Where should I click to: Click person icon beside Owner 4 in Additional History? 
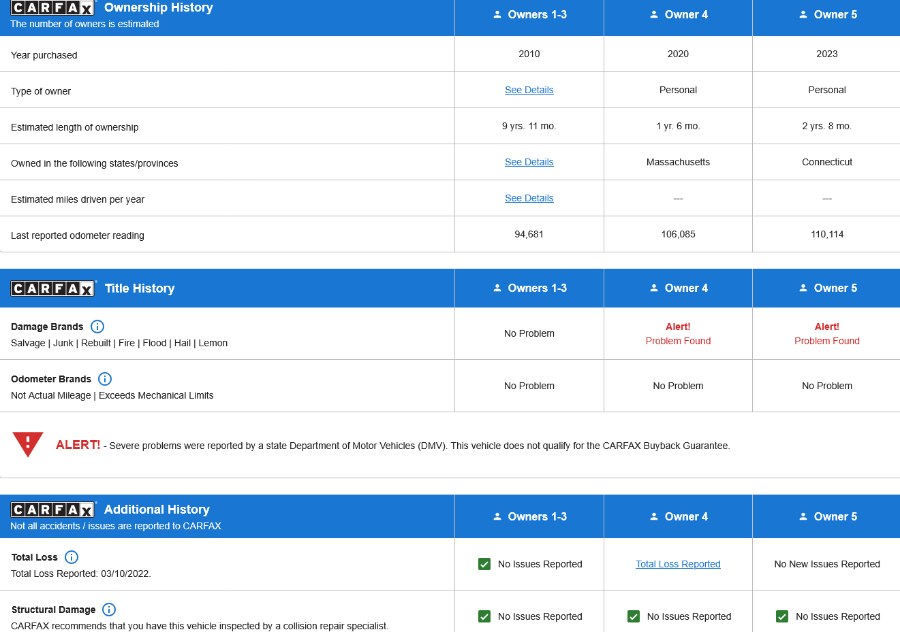click(654, 517)
